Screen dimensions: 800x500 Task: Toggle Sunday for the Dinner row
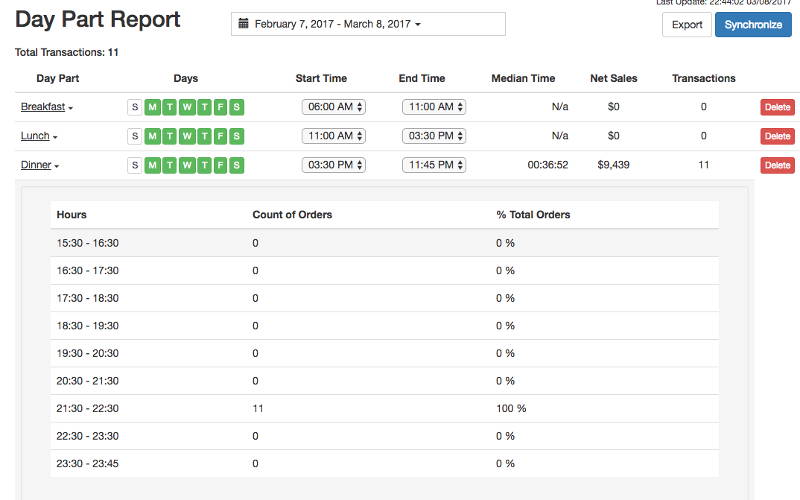pos(135,165)
